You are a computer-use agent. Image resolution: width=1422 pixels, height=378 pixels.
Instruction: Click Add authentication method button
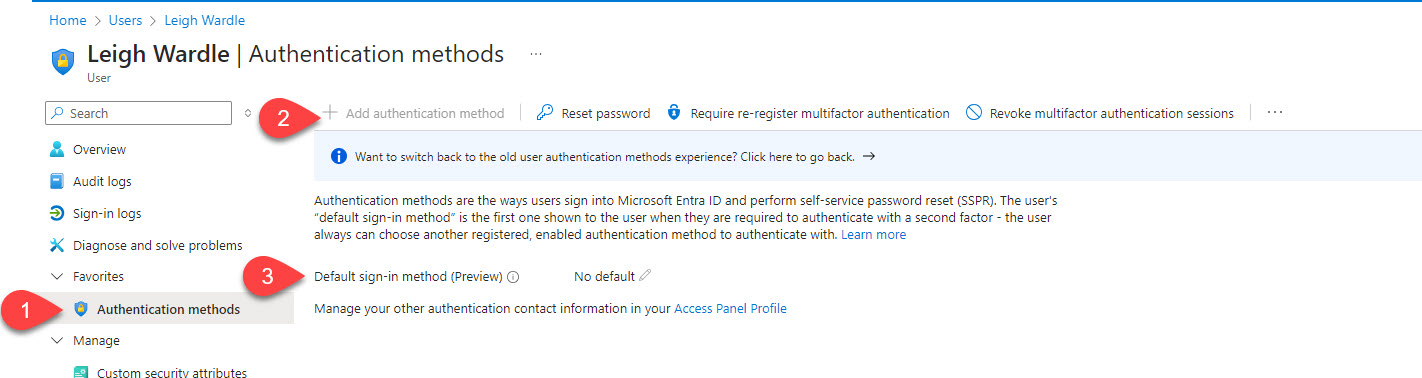413,113
